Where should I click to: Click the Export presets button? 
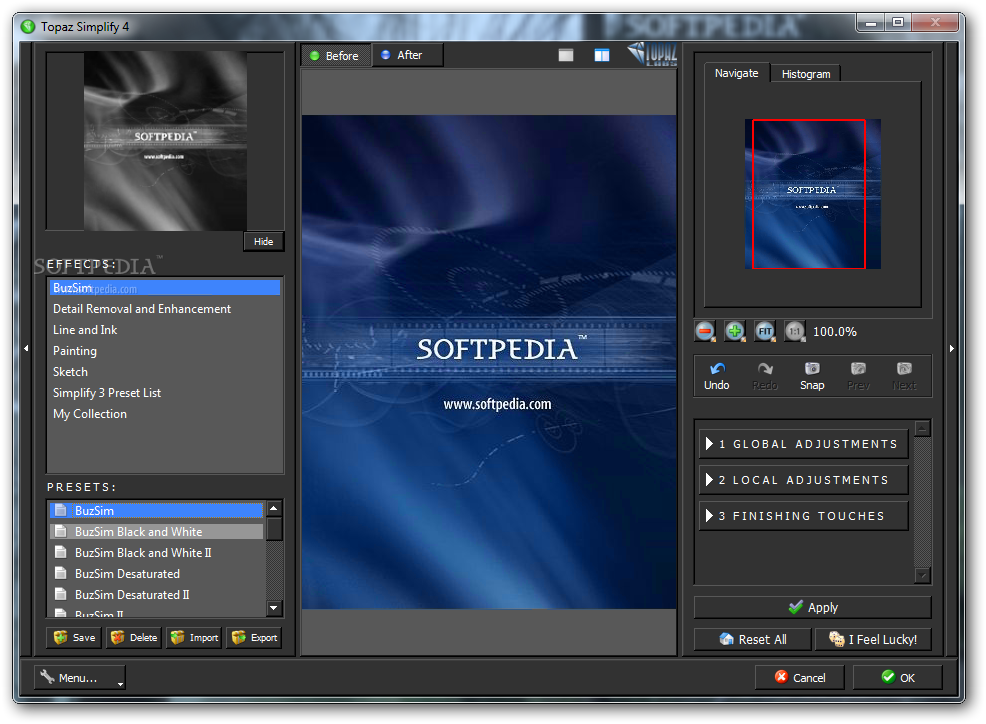point(255,638)
